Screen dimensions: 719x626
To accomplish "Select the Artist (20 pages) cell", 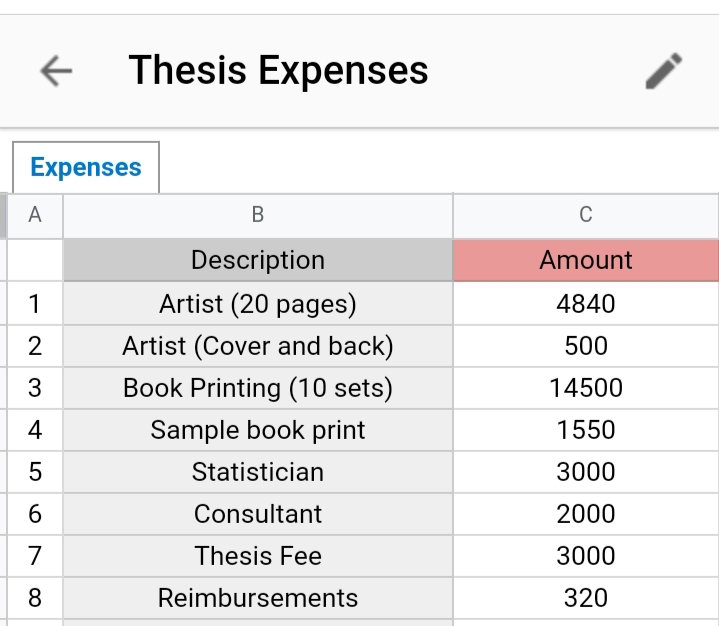I will [x=258, y=304].
